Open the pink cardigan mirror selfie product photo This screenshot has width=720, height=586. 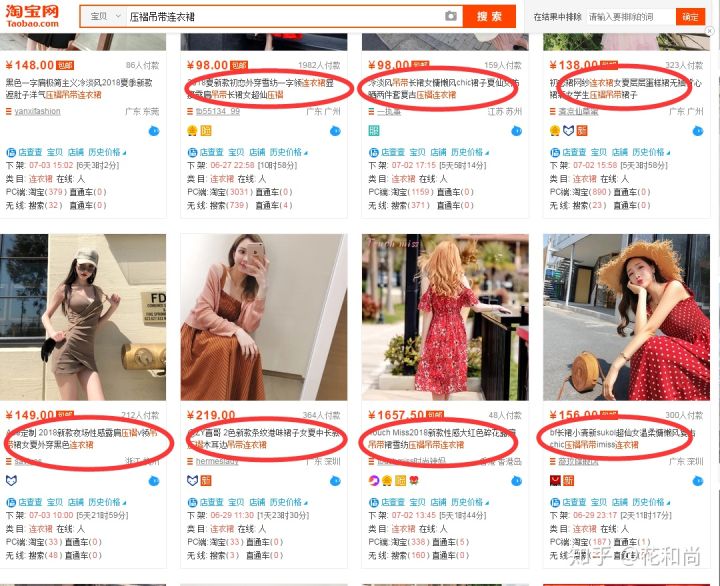(264, 317)
